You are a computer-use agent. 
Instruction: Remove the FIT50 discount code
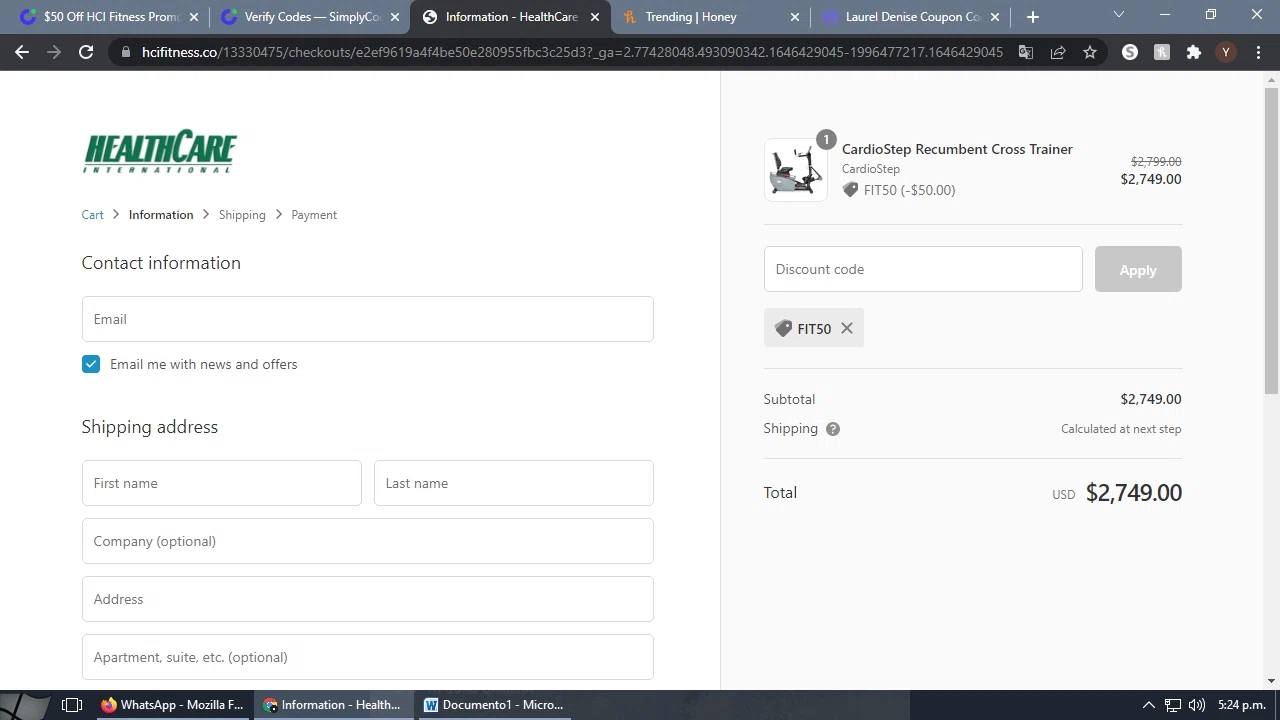(x=847, y=328)
